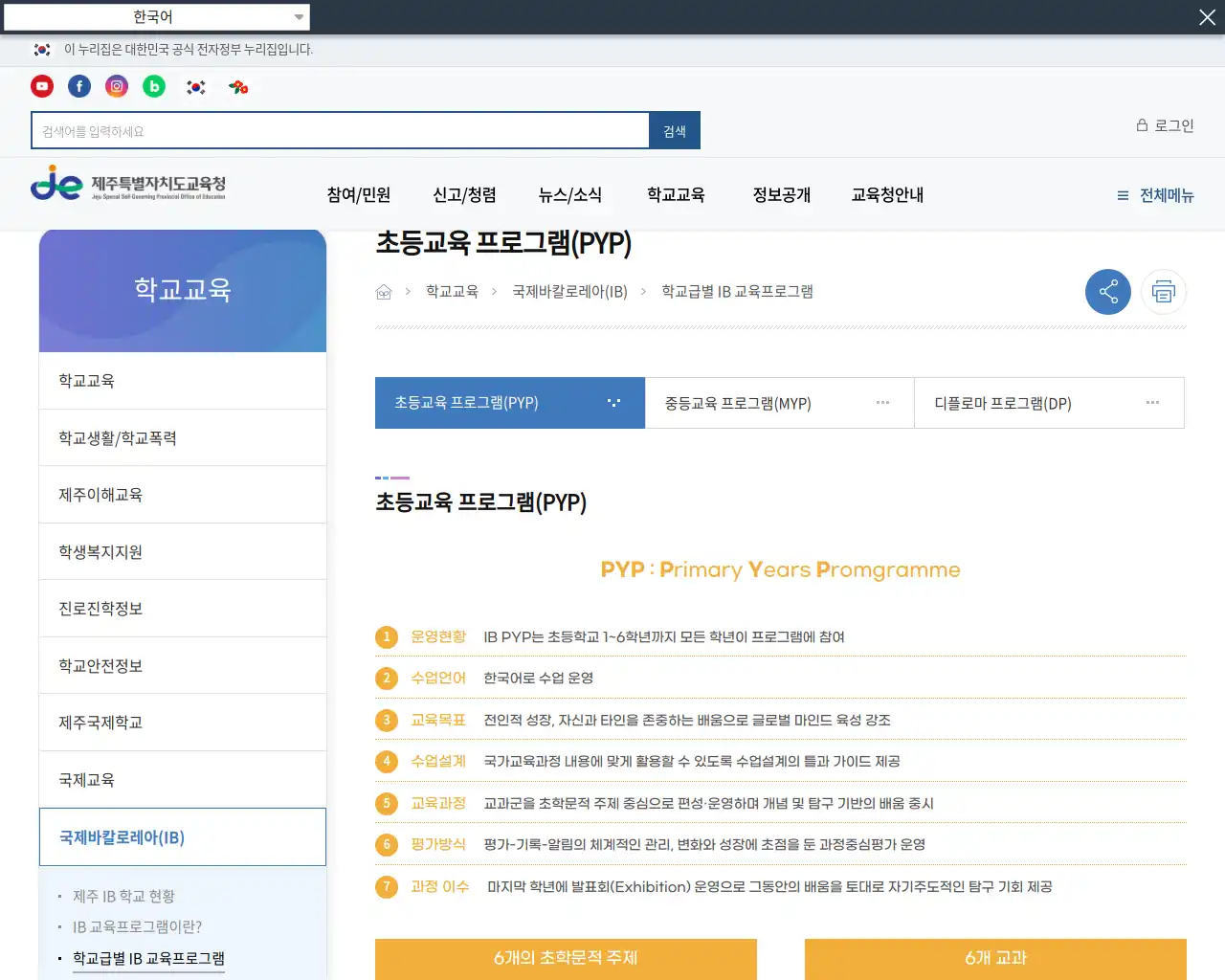
Task: Click the red flower icon in social row
Action: tap(238, 87)
